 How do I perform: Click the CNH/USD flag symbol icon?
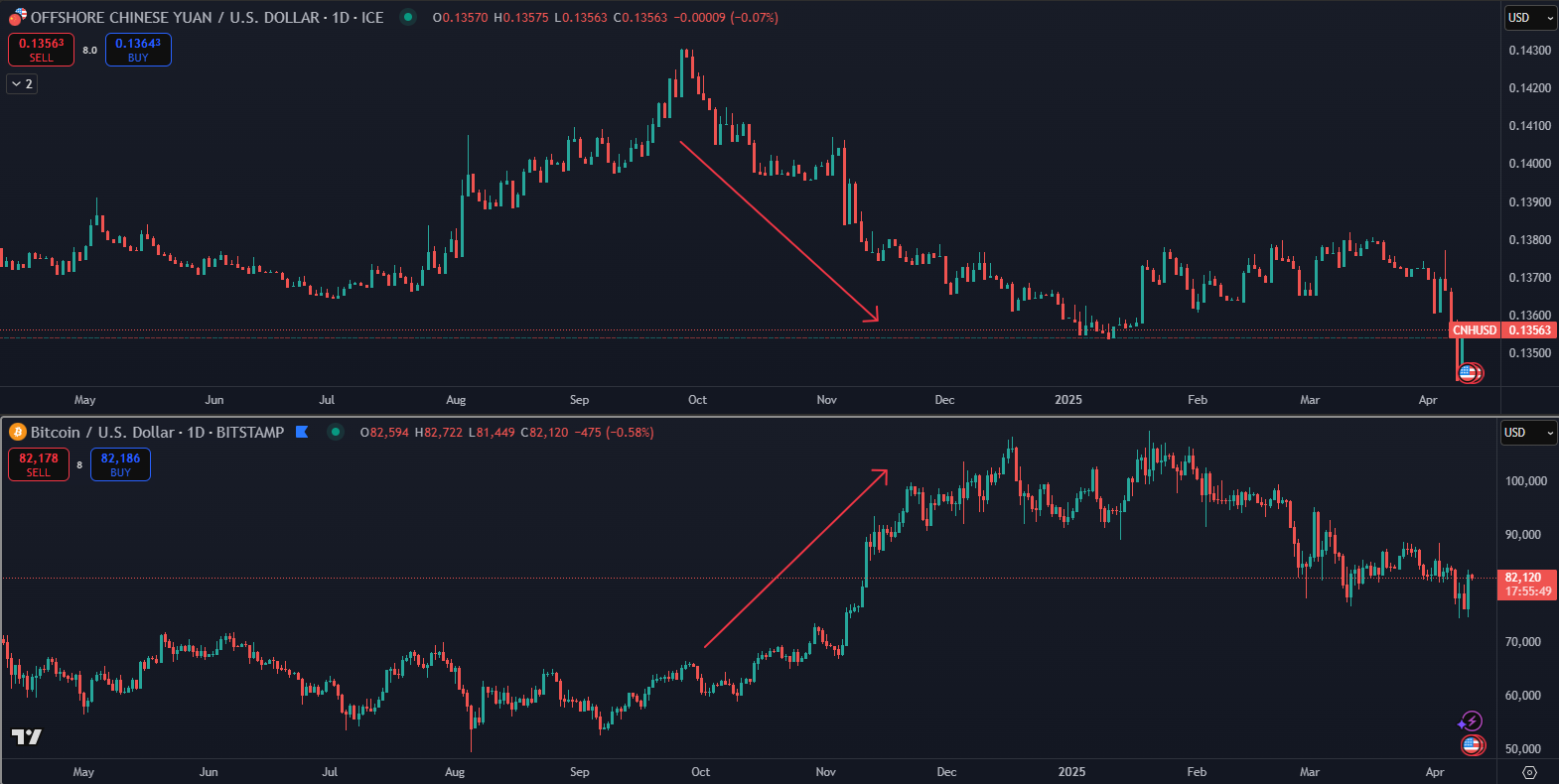[x=17, y=17]
